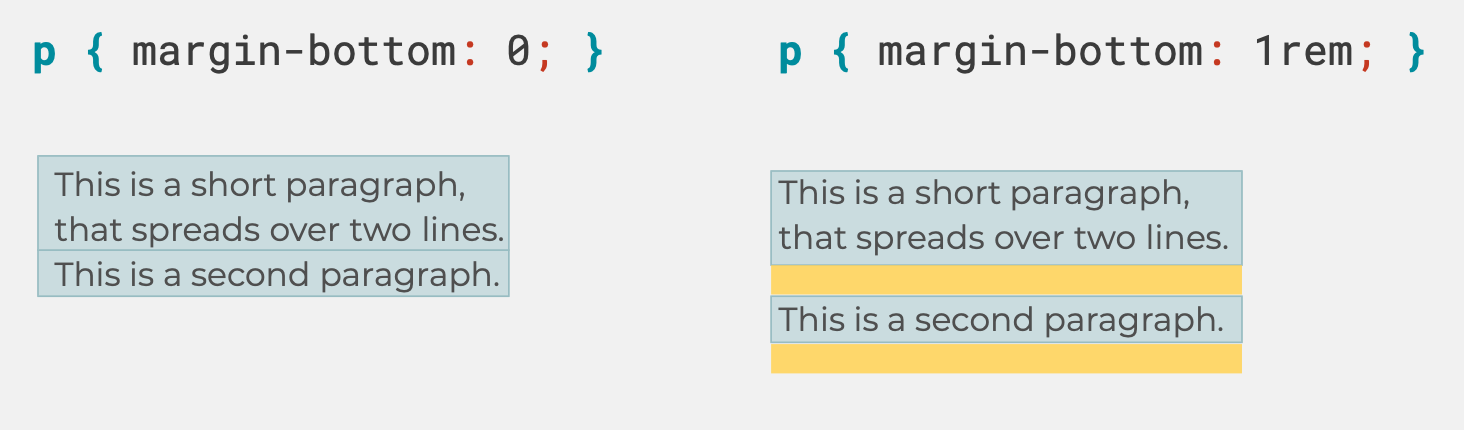This screenshot has height=430, width=1464.
Task: Select margin-bottom property in the left code snippet
Action: pos(294,52)
